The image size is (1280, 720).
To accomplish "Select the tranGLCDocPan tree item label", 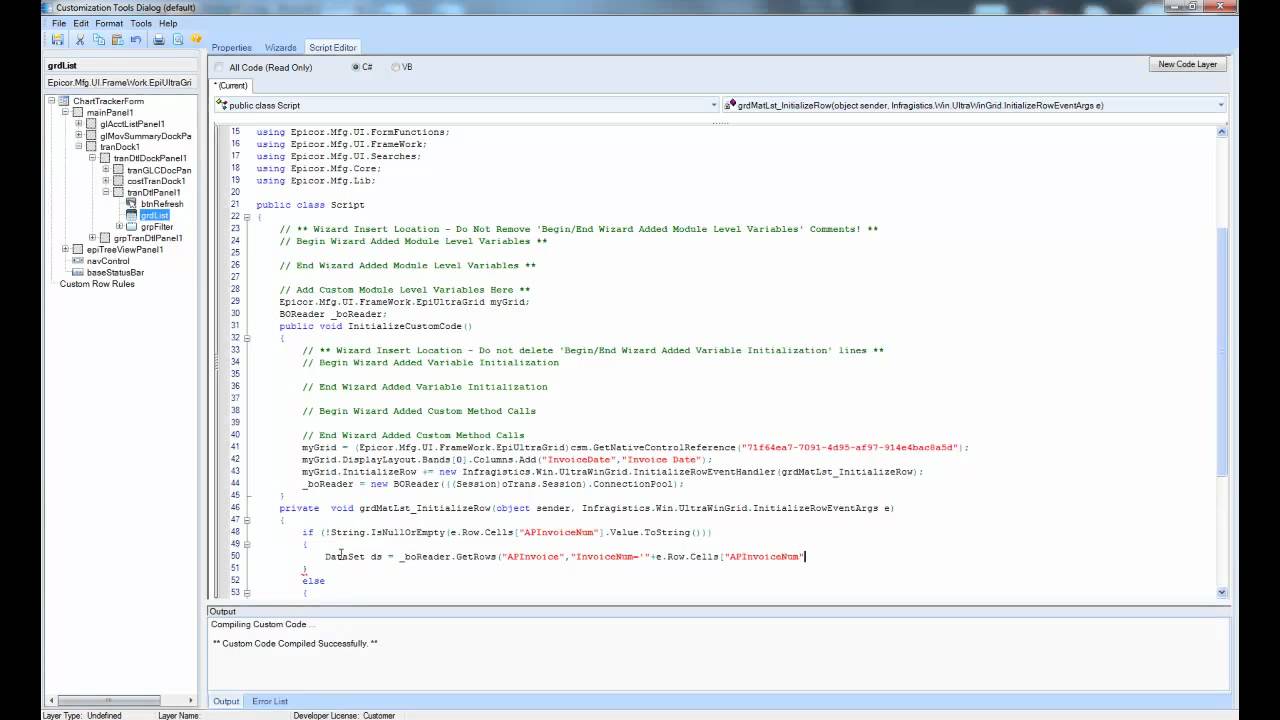I will click(159, 170).
